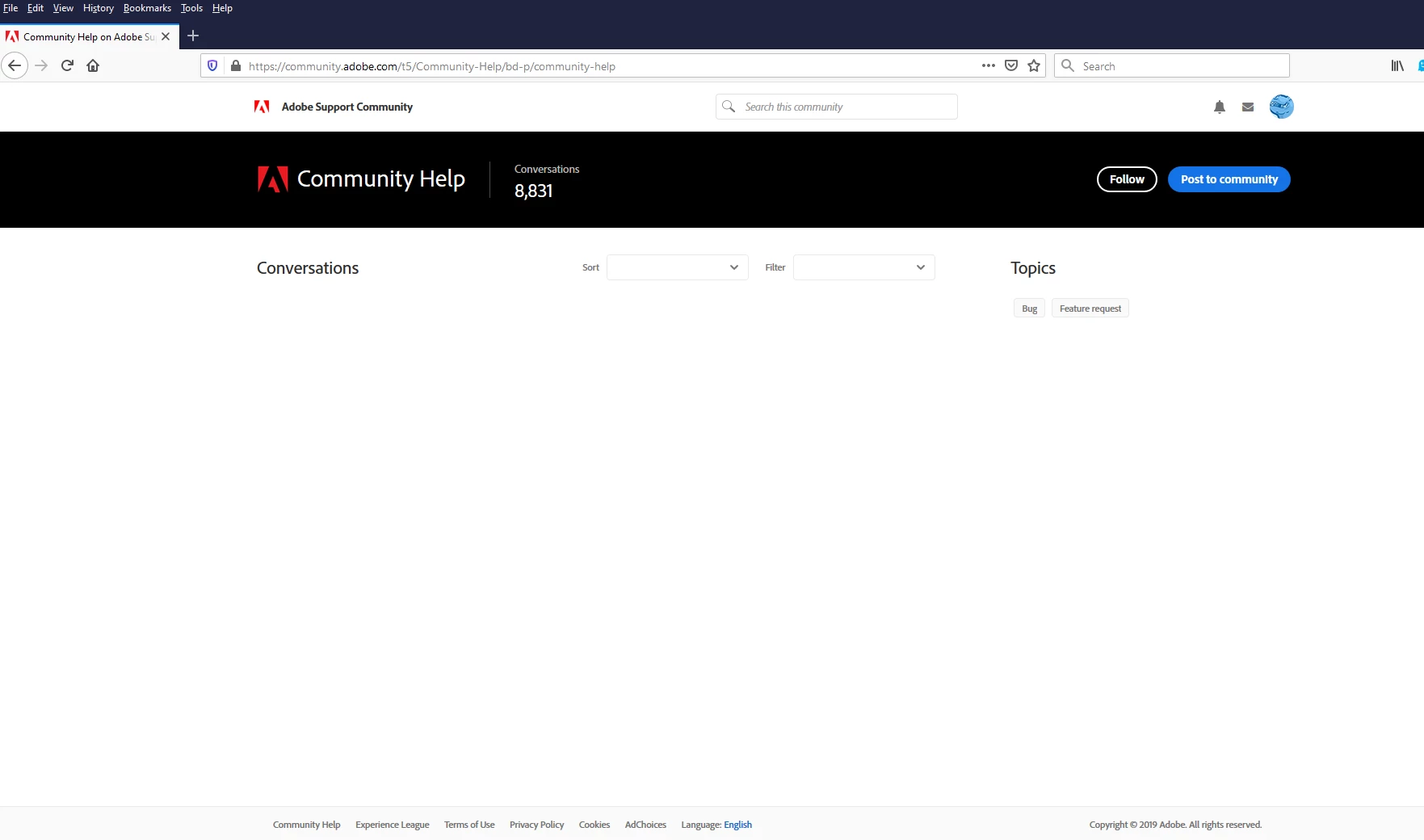Click Community Help banner title
The height and width of the screenshot is (840, 1424).
coord(380,178)
